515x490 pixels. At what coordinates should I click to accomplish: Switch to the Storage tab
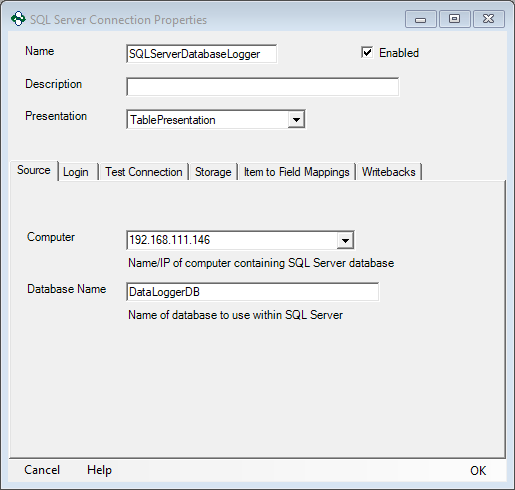point(213,172)
